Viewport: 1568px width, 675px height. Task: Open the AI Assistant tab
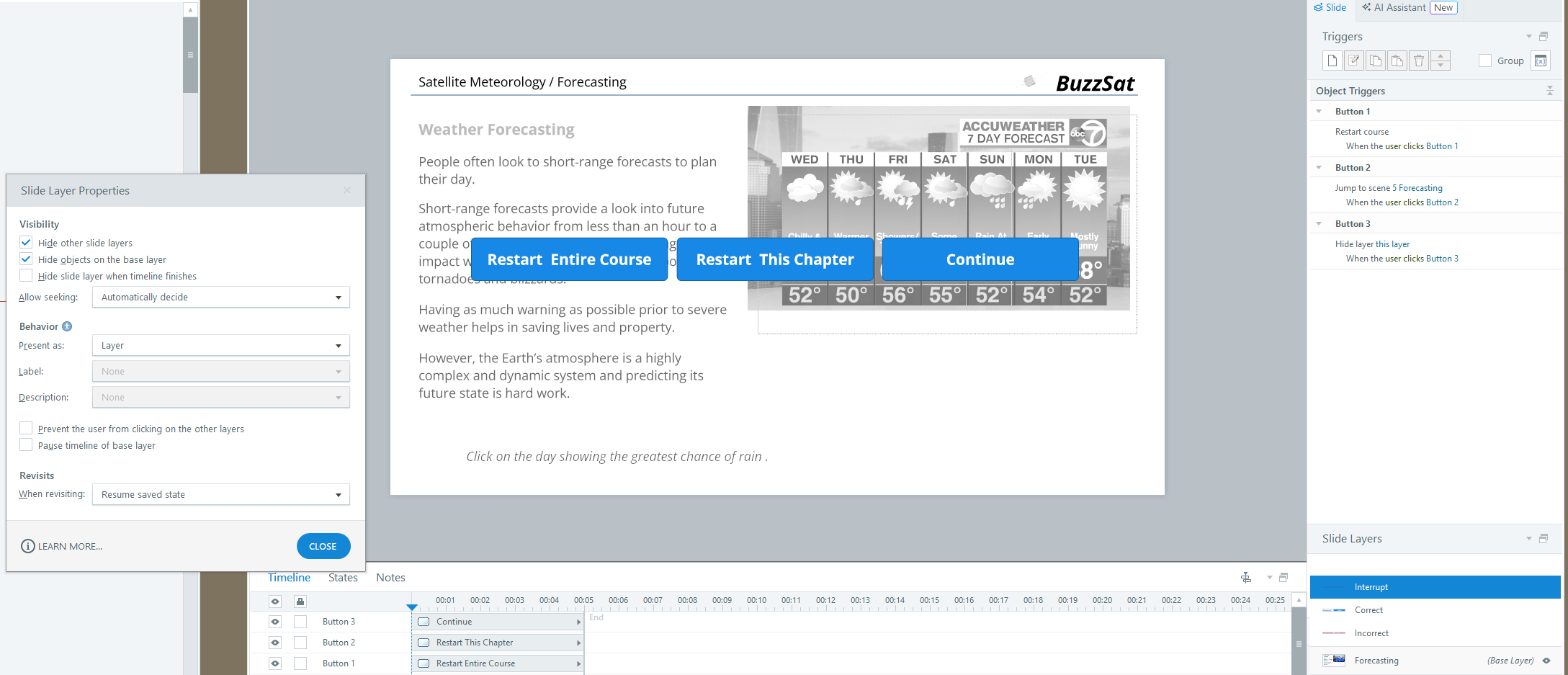click(1410, 7)
